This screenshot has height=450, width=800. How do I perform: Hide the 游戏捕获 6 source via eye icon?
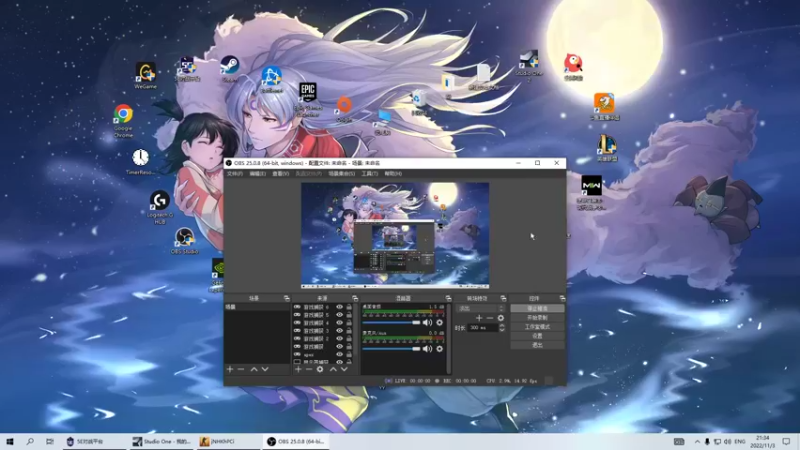(x=339, y=307)
